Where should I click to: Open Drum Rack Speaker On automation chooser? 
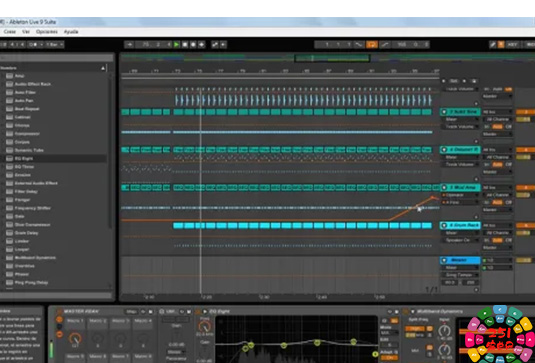[461, 241]
